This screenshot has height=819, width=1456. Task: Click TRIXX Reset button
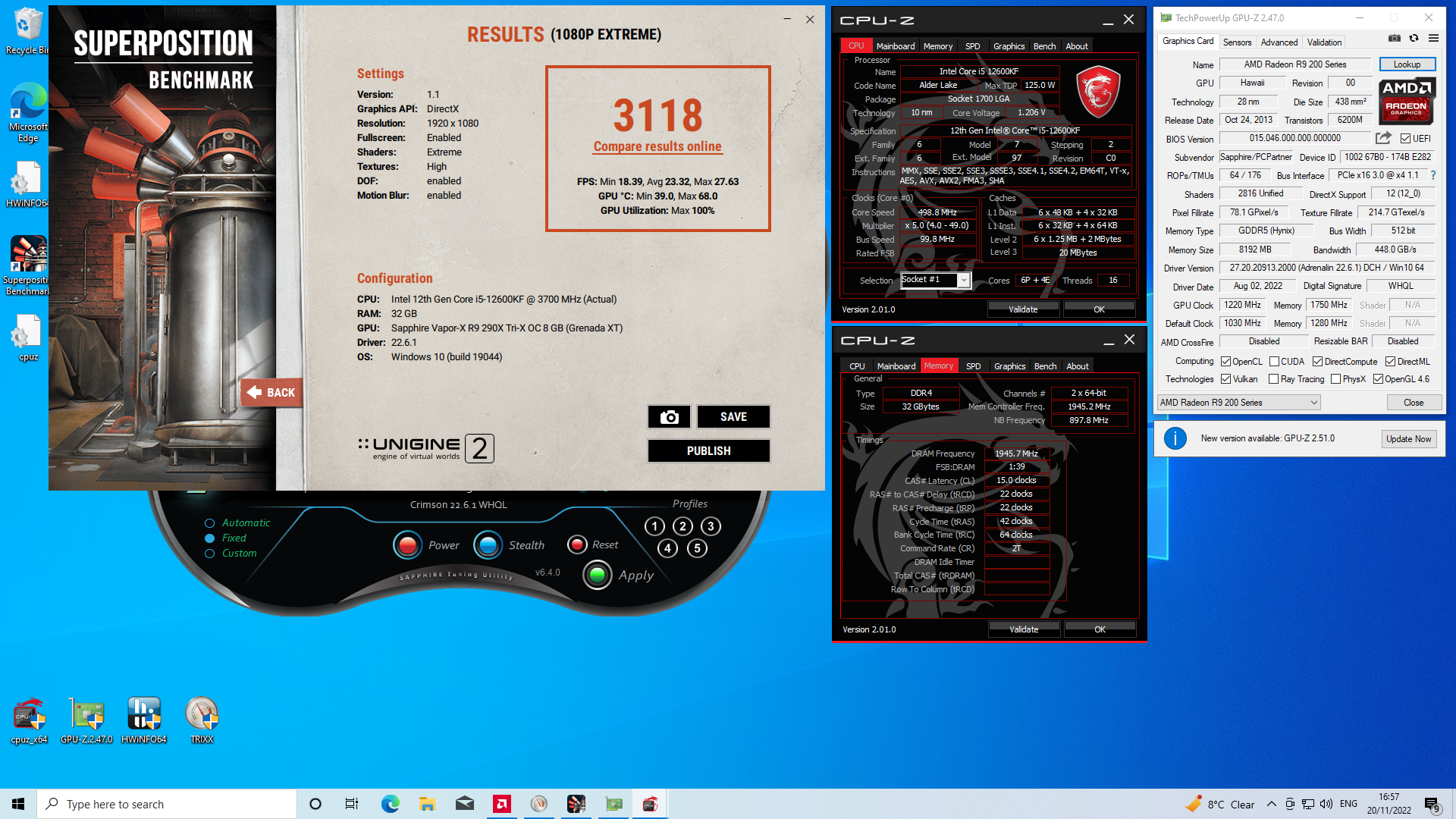point(577,544)
